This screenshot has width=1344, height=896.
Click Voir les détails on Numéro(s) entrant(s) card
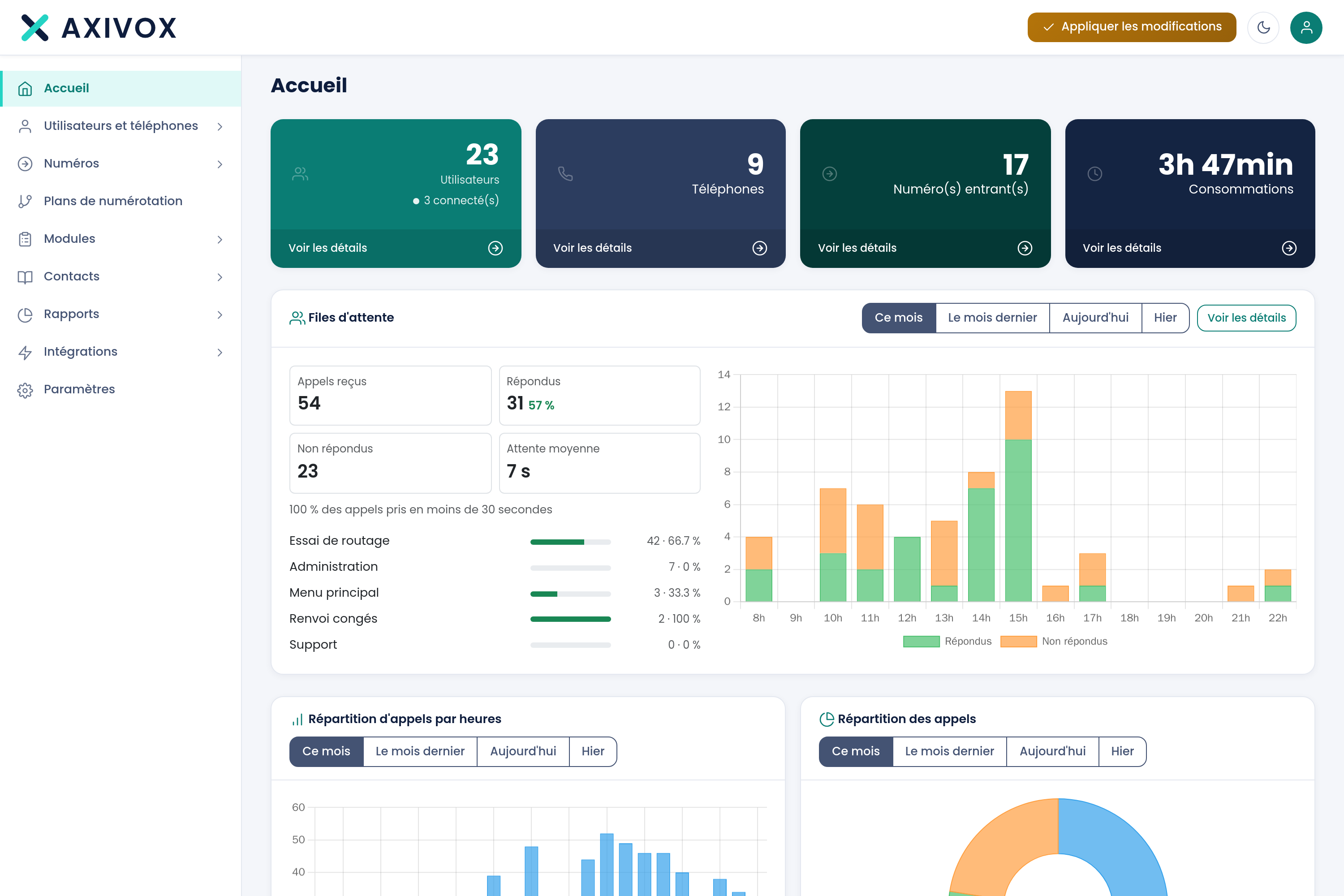pyautogui.click(x=857, y=248)
